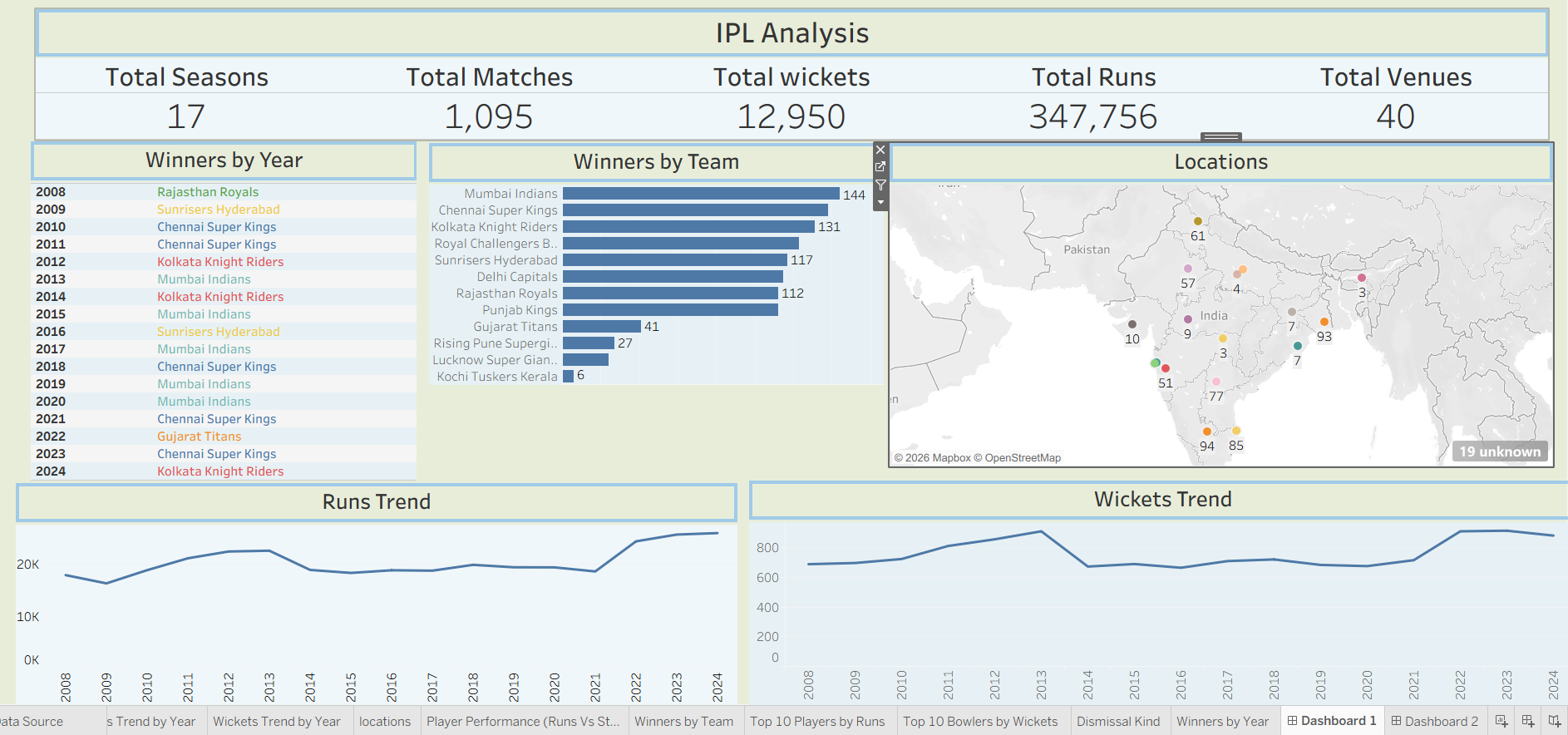The height and width of the screenshot is (735, 1568).
Task: Open the locations sheet tab
Action: pyautogui.click(x=385, y=721)
